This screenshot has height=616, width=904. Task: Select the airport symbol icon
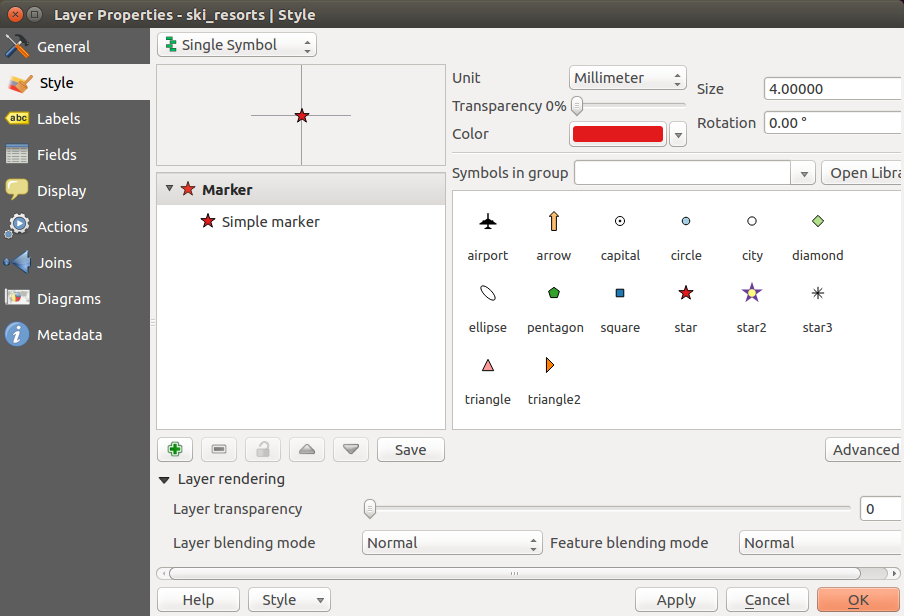pos(488,222)
